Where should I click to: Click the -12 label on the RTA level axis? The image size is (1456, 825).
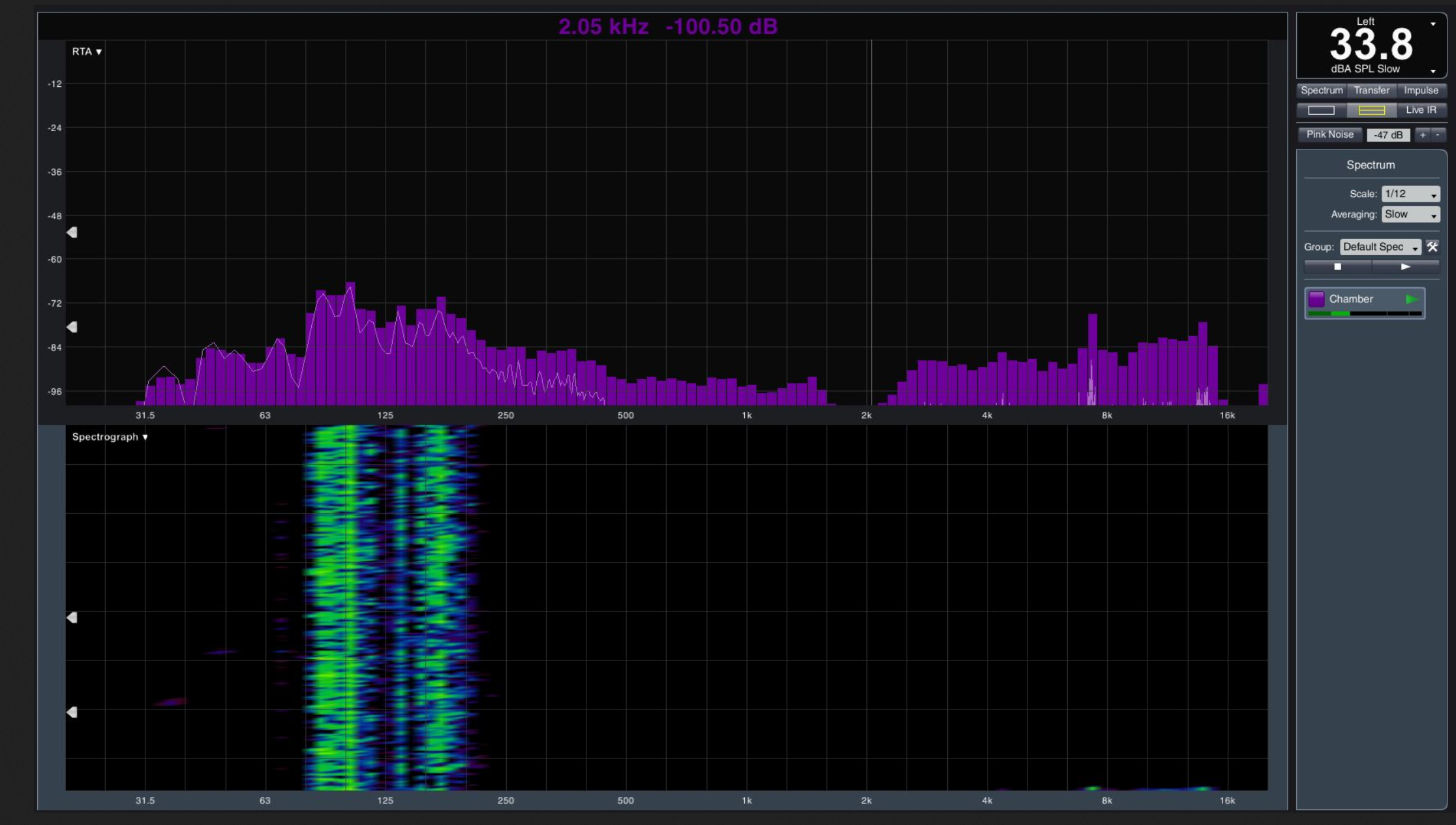click(x=55, y=84)
